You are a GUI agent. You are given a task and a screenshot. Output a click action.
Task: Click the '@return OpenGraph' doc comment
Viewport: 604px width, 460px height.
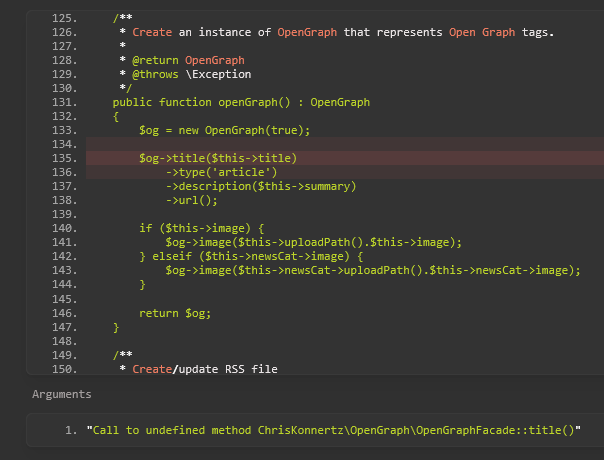188,60
